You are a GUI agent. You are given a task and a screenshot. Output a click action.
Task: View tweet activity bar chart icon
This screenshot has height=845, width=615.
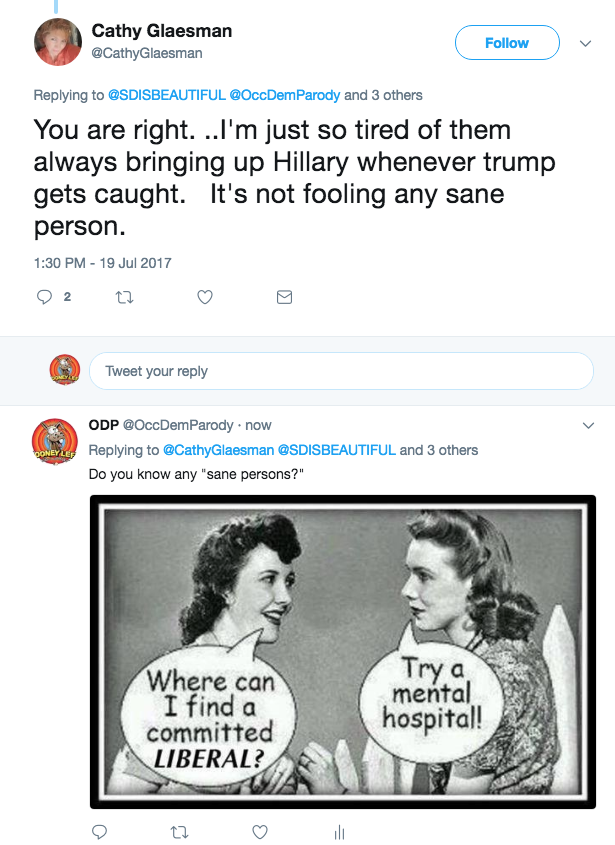(x=339, y=831)
